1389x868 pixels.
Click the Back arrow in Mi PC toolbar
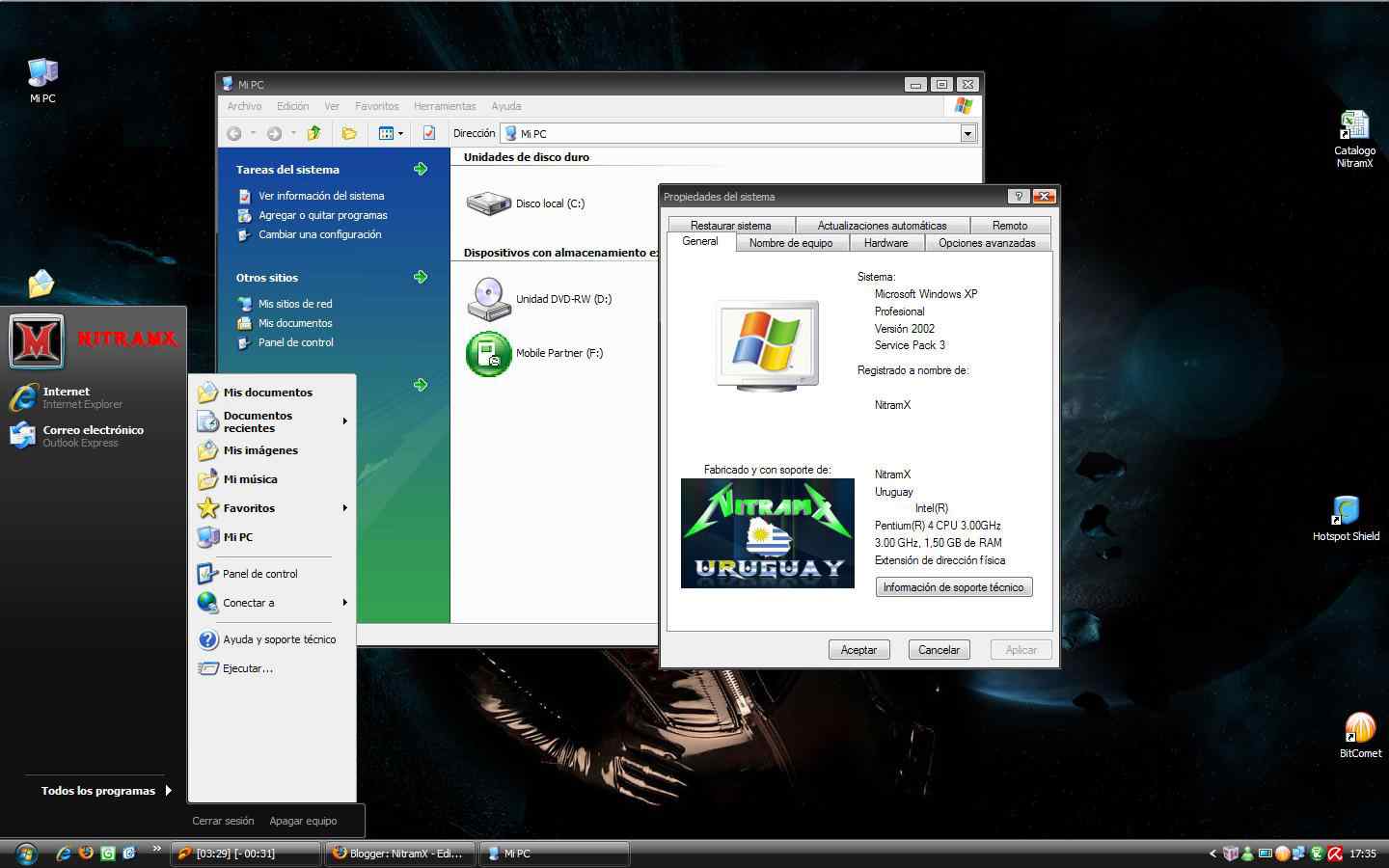click(234, 133)
